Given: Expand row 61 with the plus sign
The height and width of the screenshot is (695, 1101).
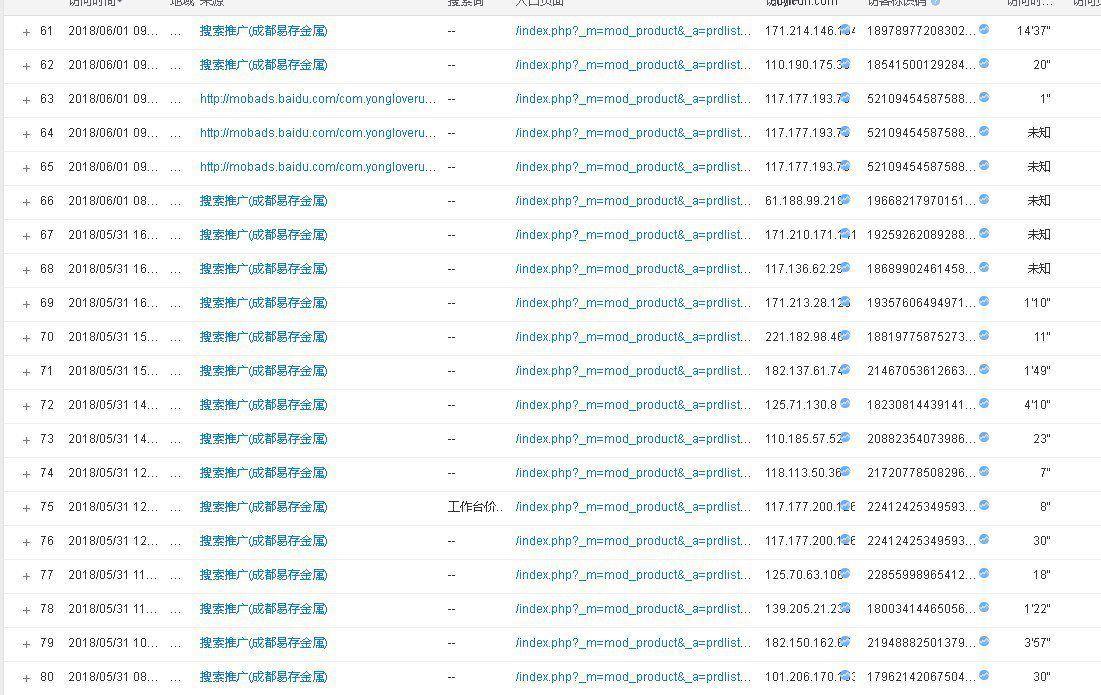Looking at the screenshot, I should [x=26, y=32].
